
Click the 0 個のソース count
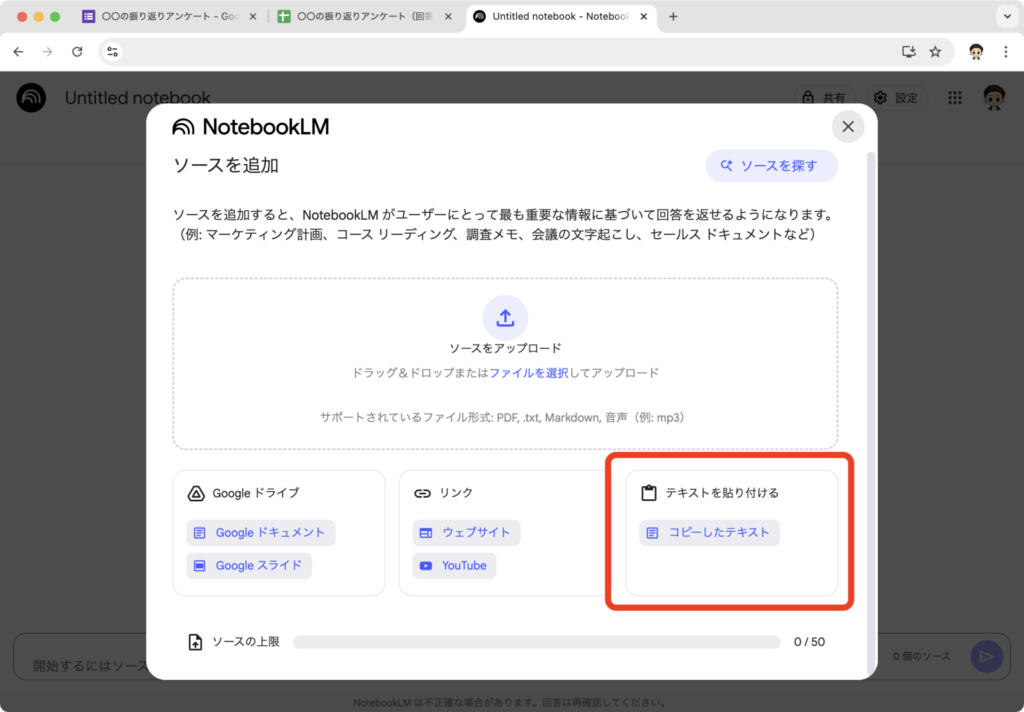click(921, 656)
